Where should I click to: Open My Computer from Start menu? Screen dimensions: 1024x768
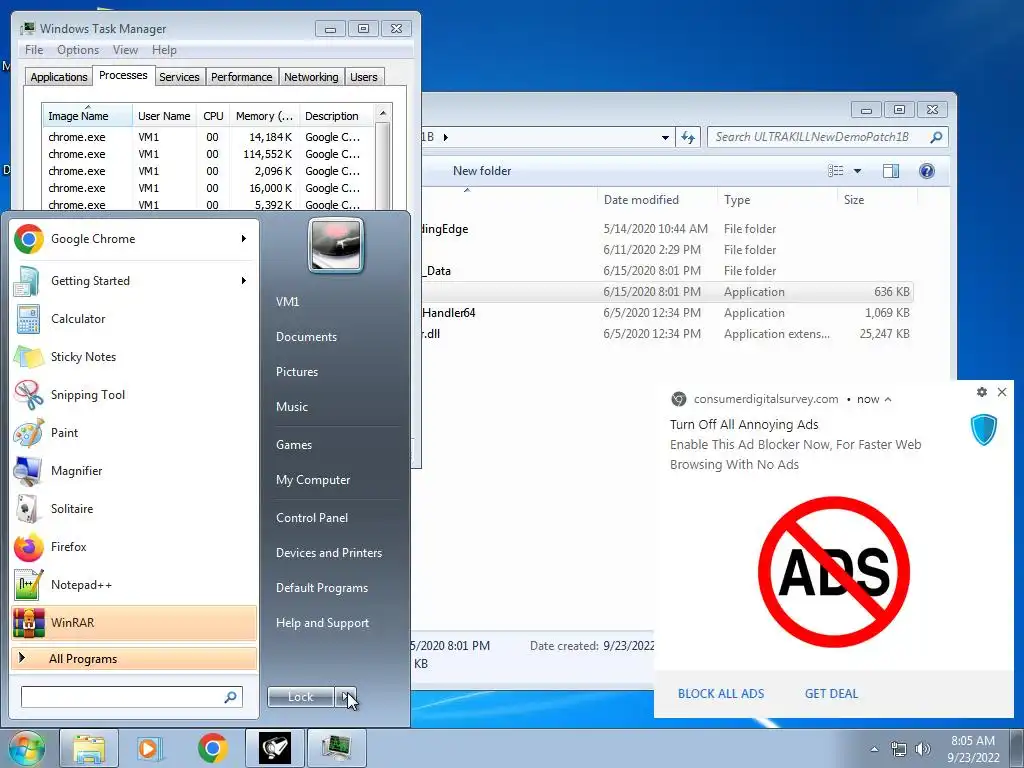(313, 480)
